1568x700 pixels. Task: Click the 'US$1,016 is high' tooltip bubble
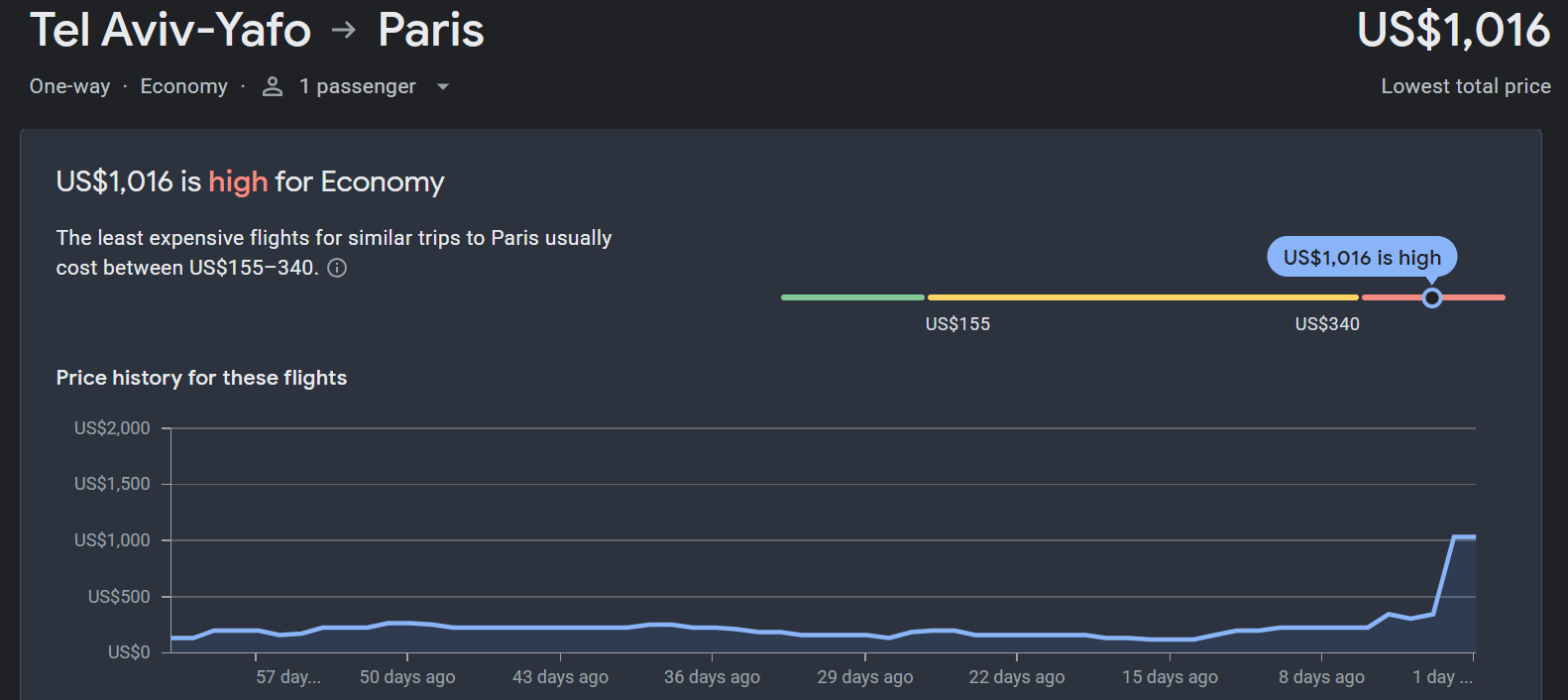coord(1362,258)
